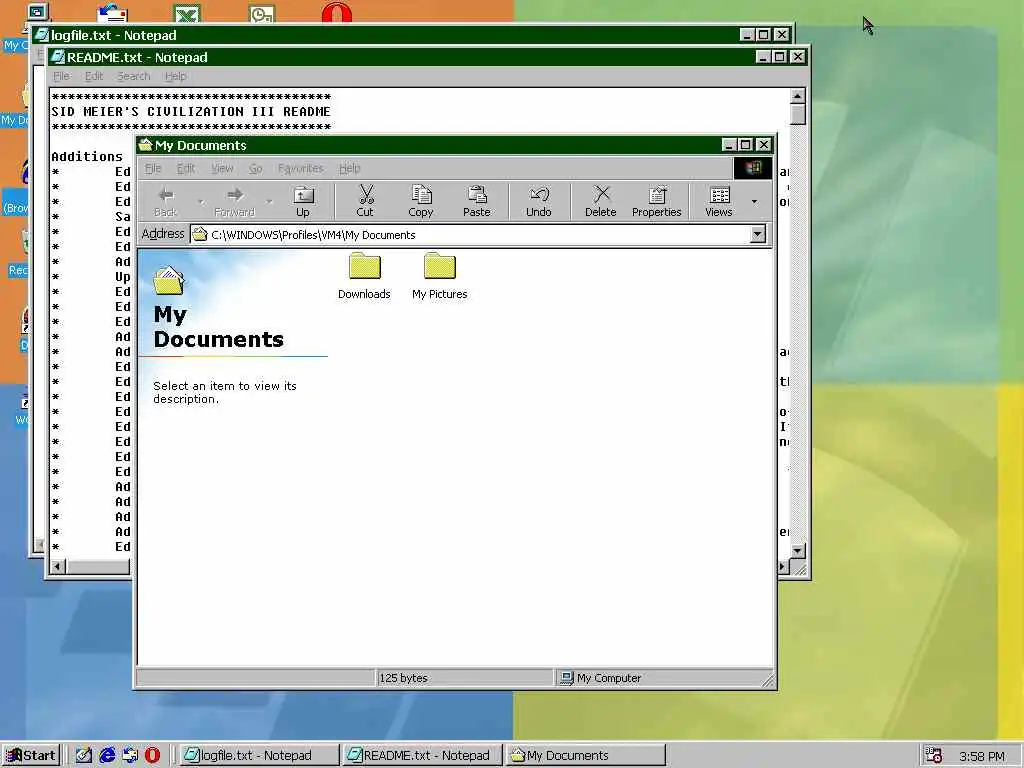This screenshot has height=768, width=1024.
Task: Open the Start menu
Action: tap(31, 756)
